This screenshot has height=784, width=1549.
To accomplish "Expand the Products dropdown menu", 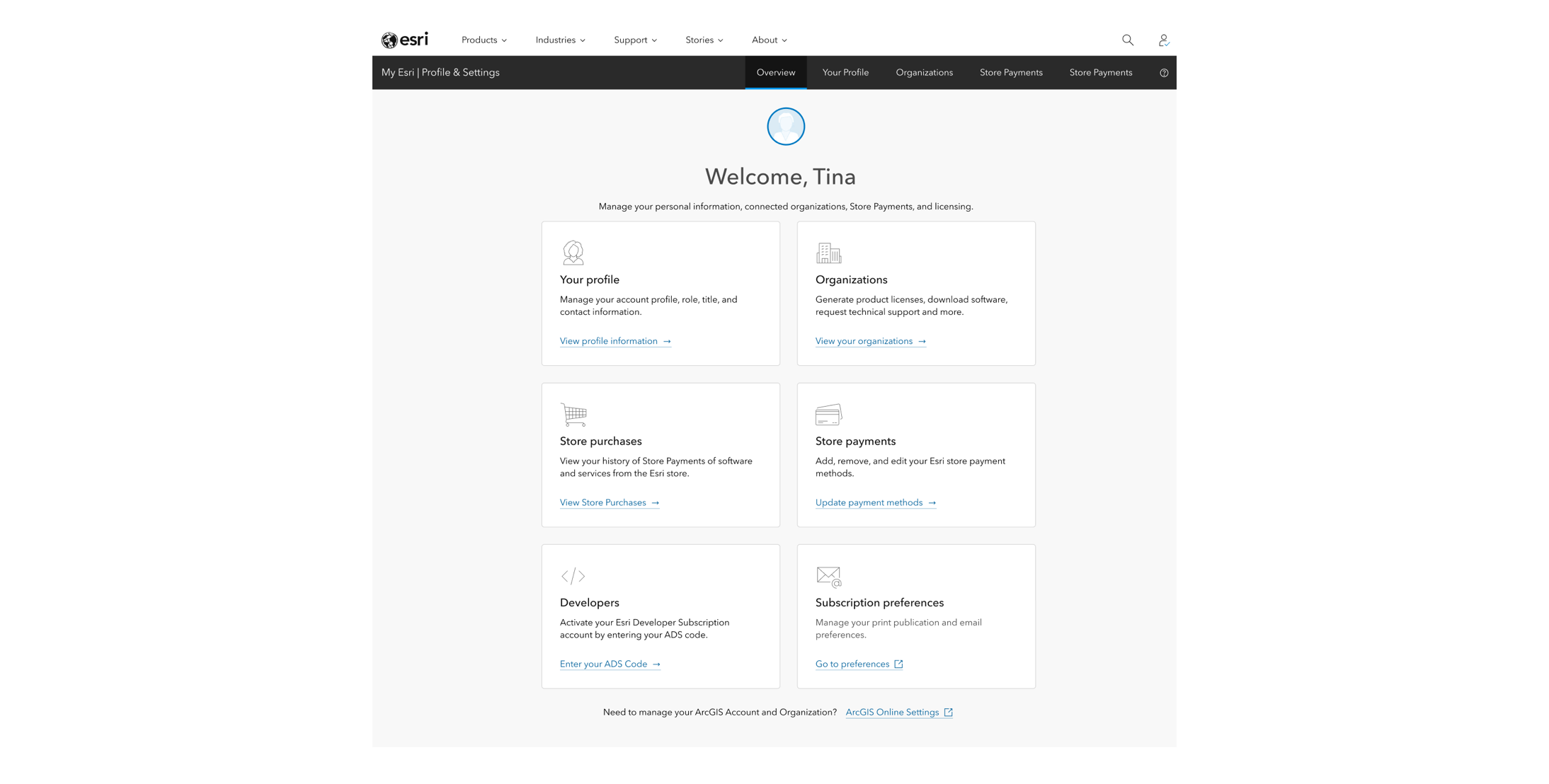I will point(484,40).
